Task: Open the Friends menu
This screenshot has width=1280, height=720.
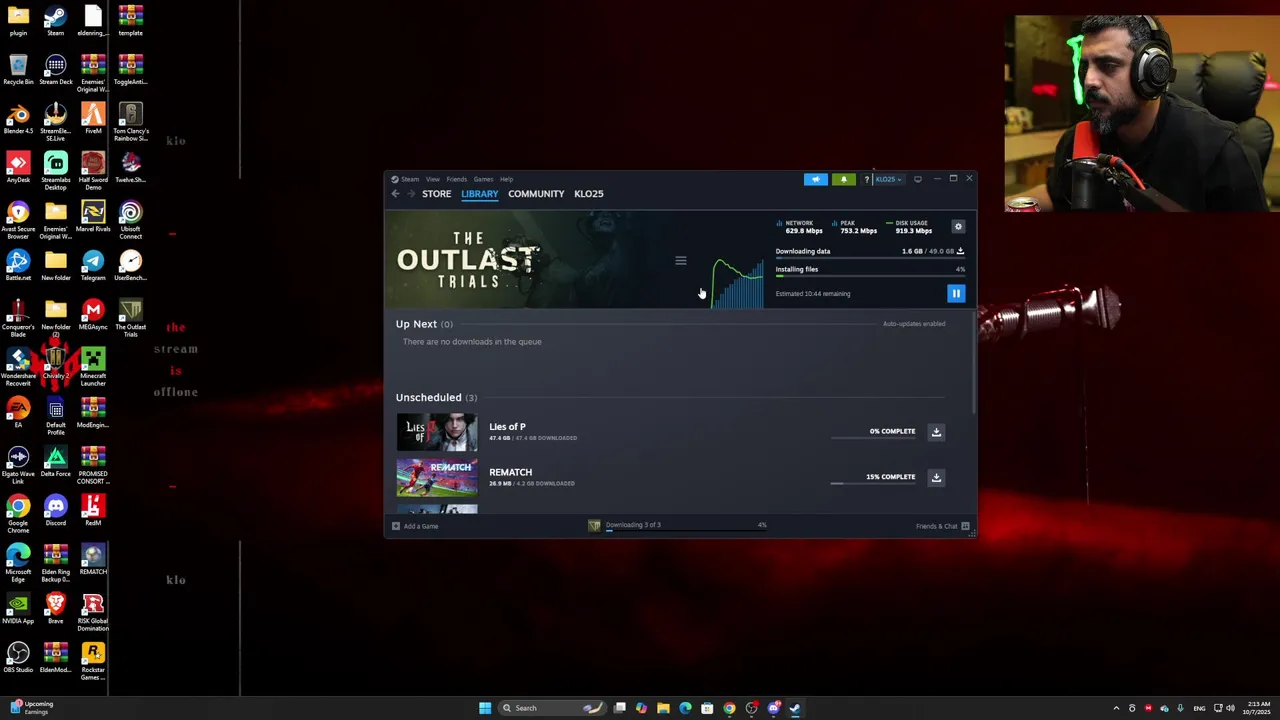Action: coord(457,179)
